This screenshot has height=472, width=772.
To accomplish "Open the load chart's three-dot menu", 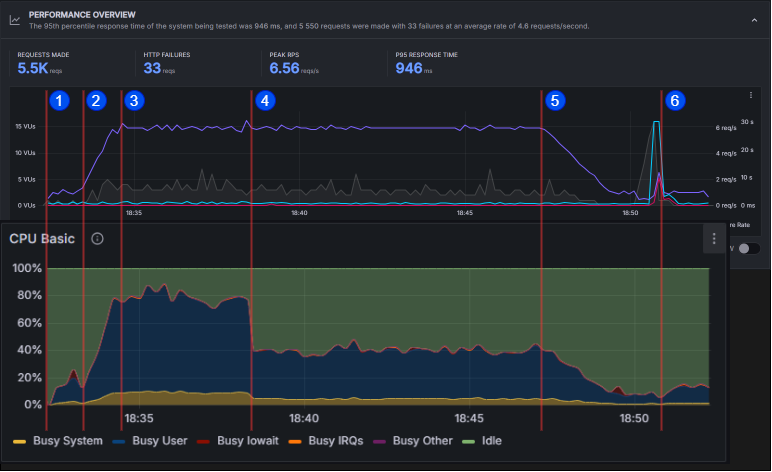I will tap(750, 95).
